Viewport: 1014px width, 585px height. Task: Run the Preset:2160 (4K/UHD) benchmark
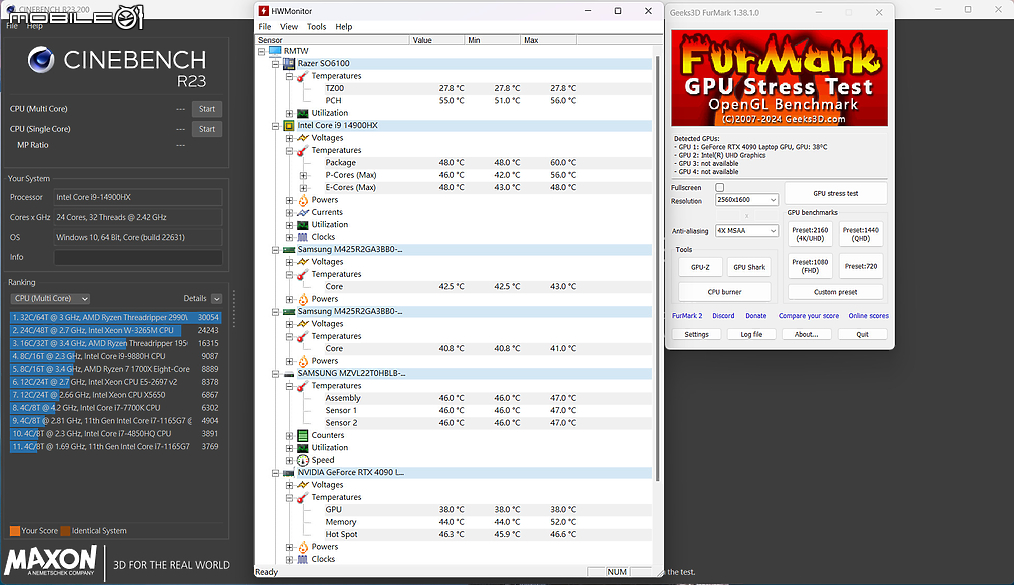click(x=810, y=234)
